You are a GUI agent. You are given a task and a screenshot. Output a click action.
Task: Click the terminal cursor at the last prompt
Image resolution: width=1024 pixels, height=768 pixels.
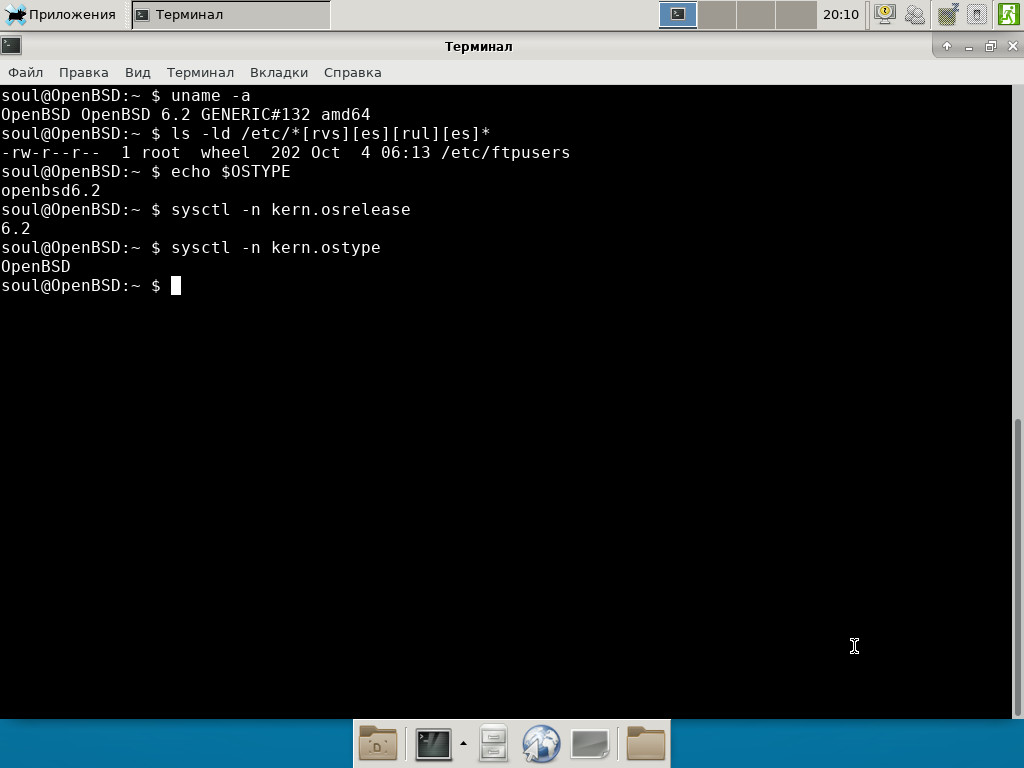[x=176, y=286]
